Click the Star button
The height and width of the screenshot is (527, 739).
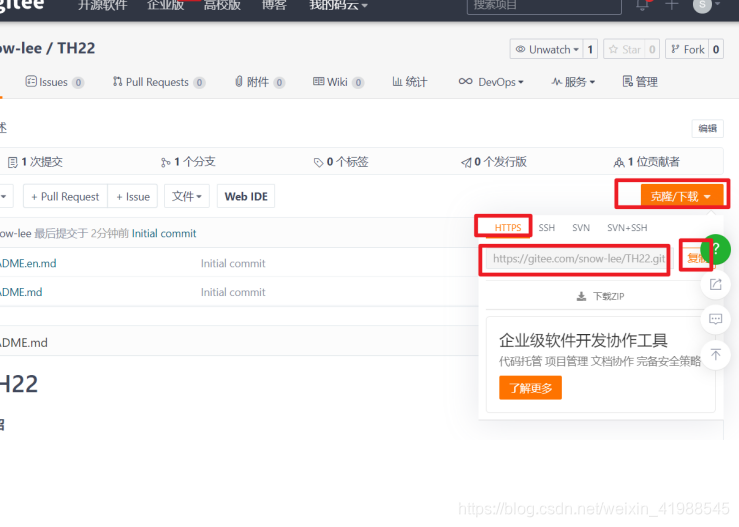[x=624, y=49]
